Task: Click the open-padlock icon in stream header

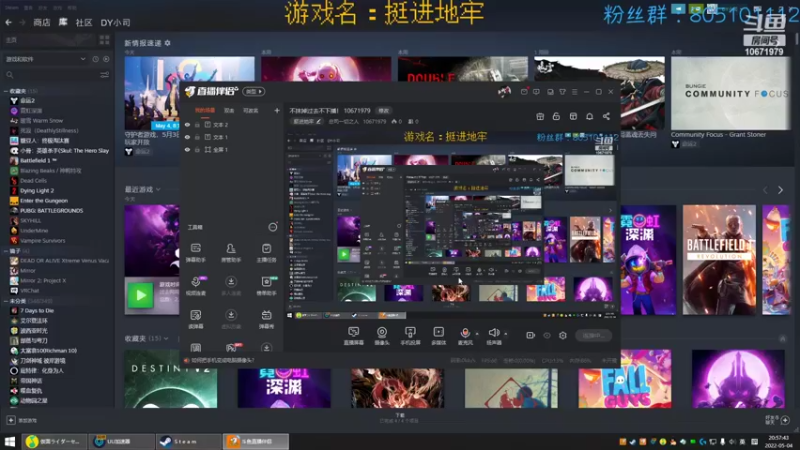Action: 556,116
